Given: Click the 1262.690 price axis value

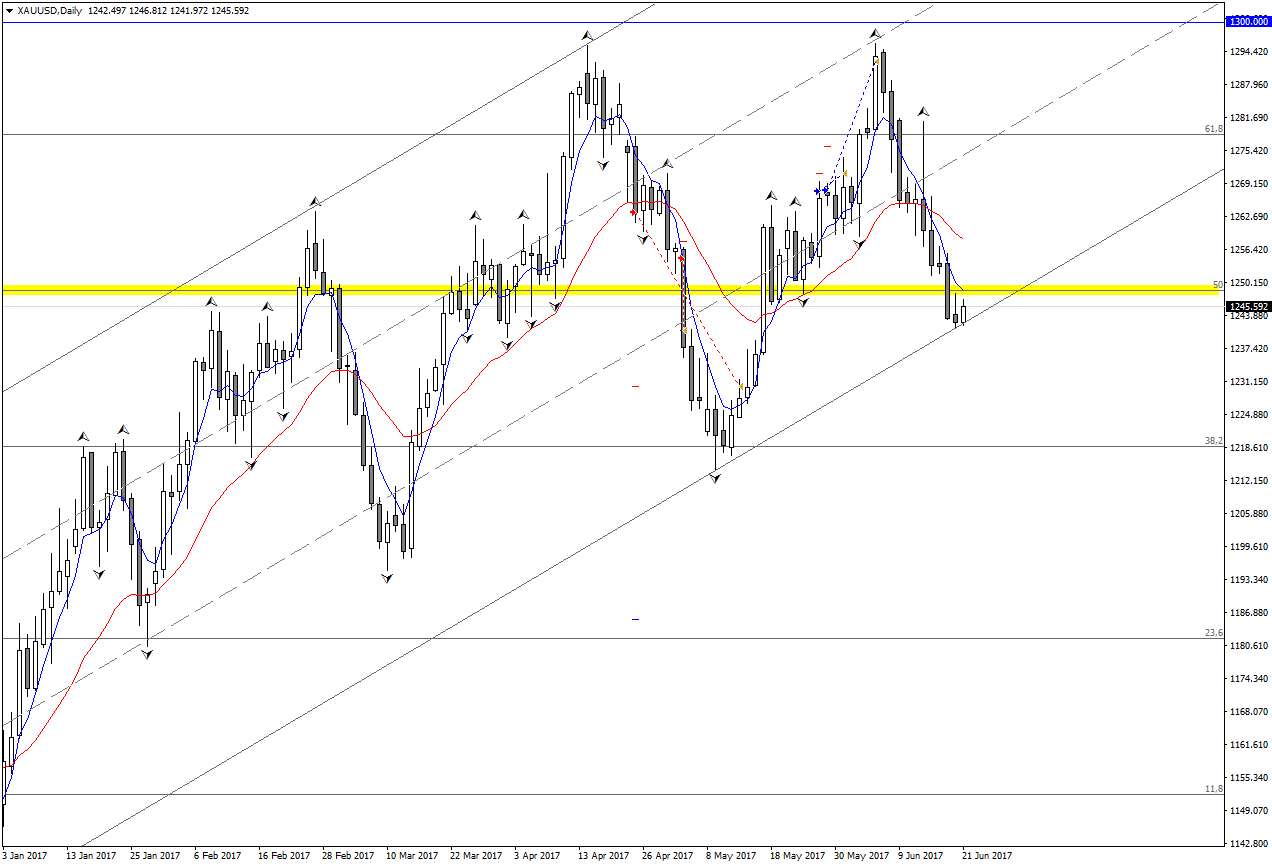Looking at the screenshot, I should click(1249, 216).
